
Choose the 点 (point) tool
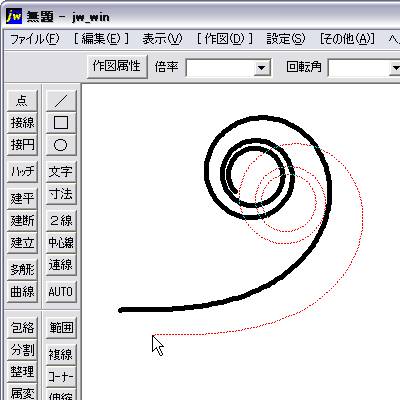[x=22, y=100]
